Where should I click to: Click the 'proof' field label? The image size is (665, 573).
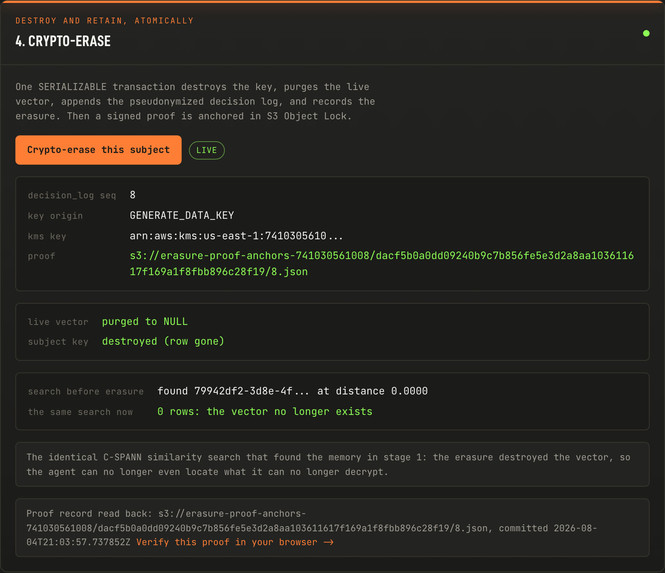[x=41, y=256]
